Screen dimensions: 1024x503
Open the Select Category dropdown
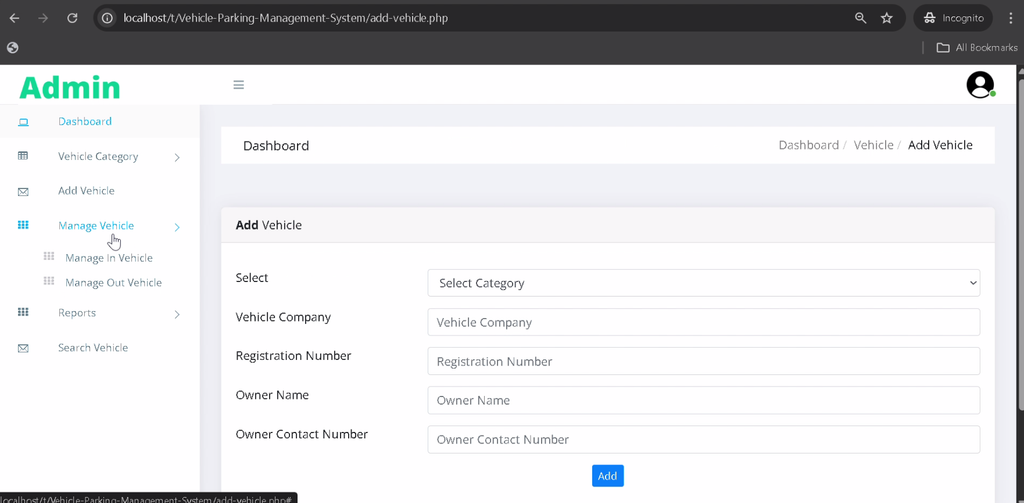click(704, 283)
